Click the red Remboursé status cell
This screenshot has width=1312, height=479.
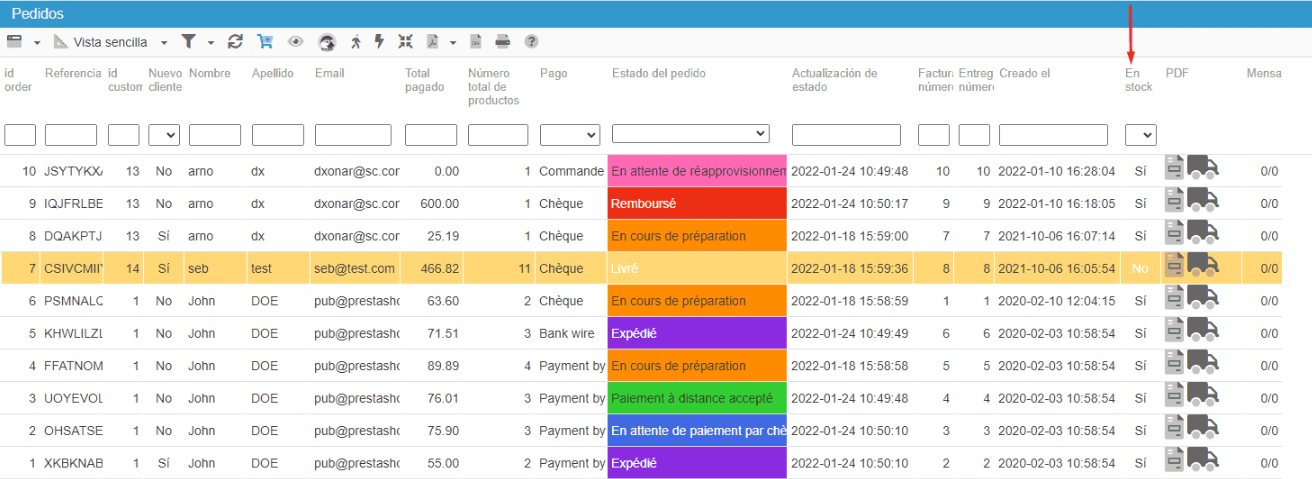point(697,203)
